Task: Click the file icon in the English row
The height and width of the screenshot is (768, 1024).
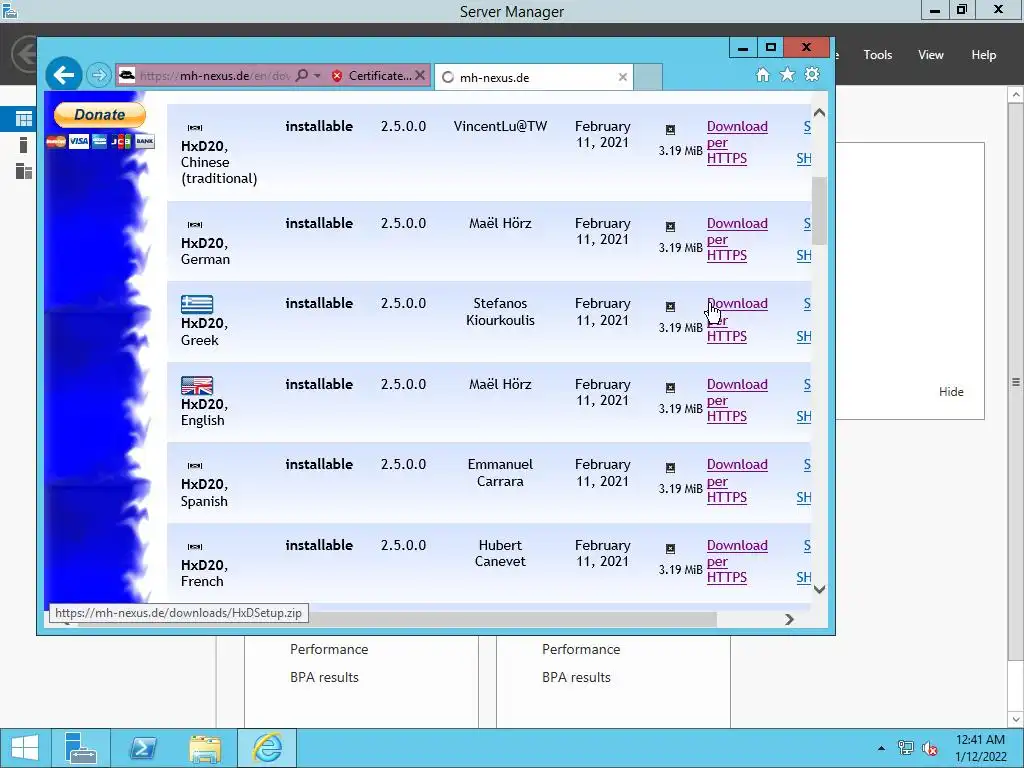Action: coord(670,387)
